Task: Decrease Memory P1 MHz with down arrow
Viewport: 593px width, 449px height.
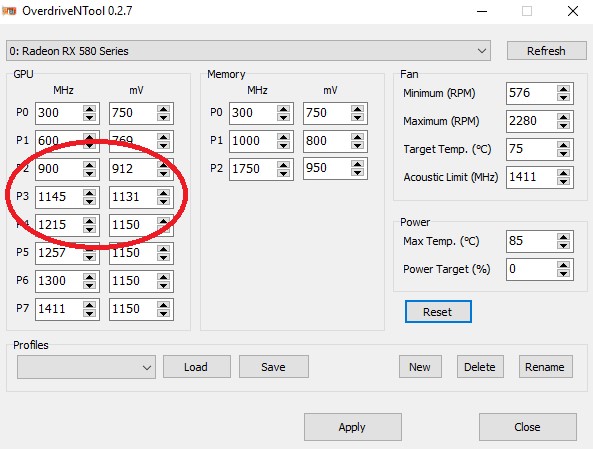Action: point(283,145)
